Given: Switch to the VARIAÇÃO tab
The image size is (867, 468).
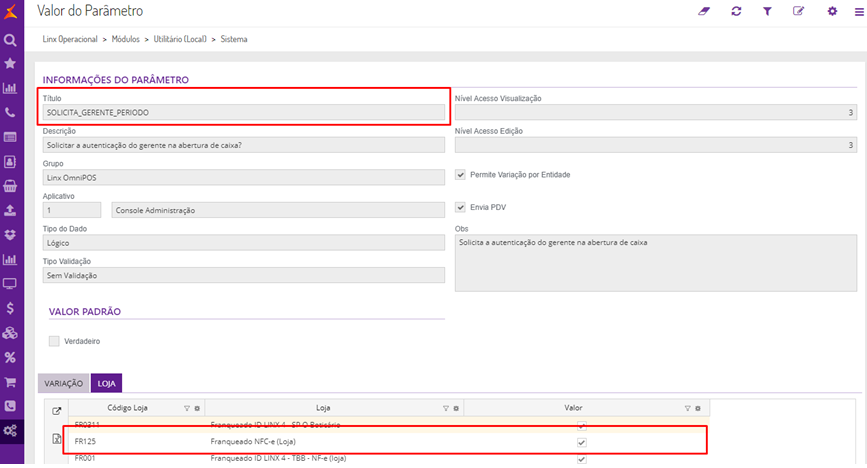Looking at the screenshot, I should (63, 383).
